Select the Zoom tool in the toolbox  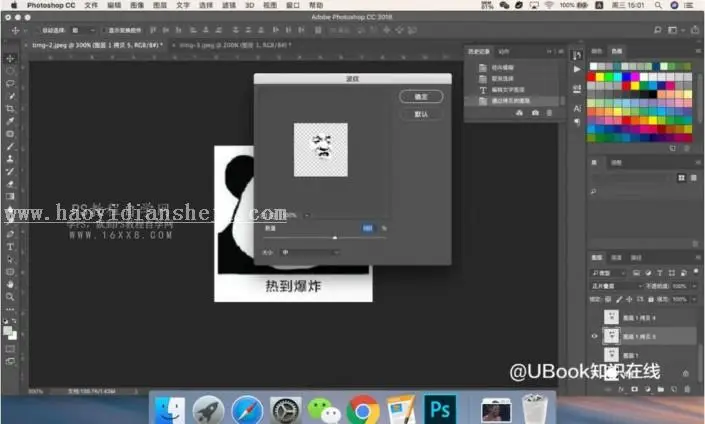tap(10, 297)
